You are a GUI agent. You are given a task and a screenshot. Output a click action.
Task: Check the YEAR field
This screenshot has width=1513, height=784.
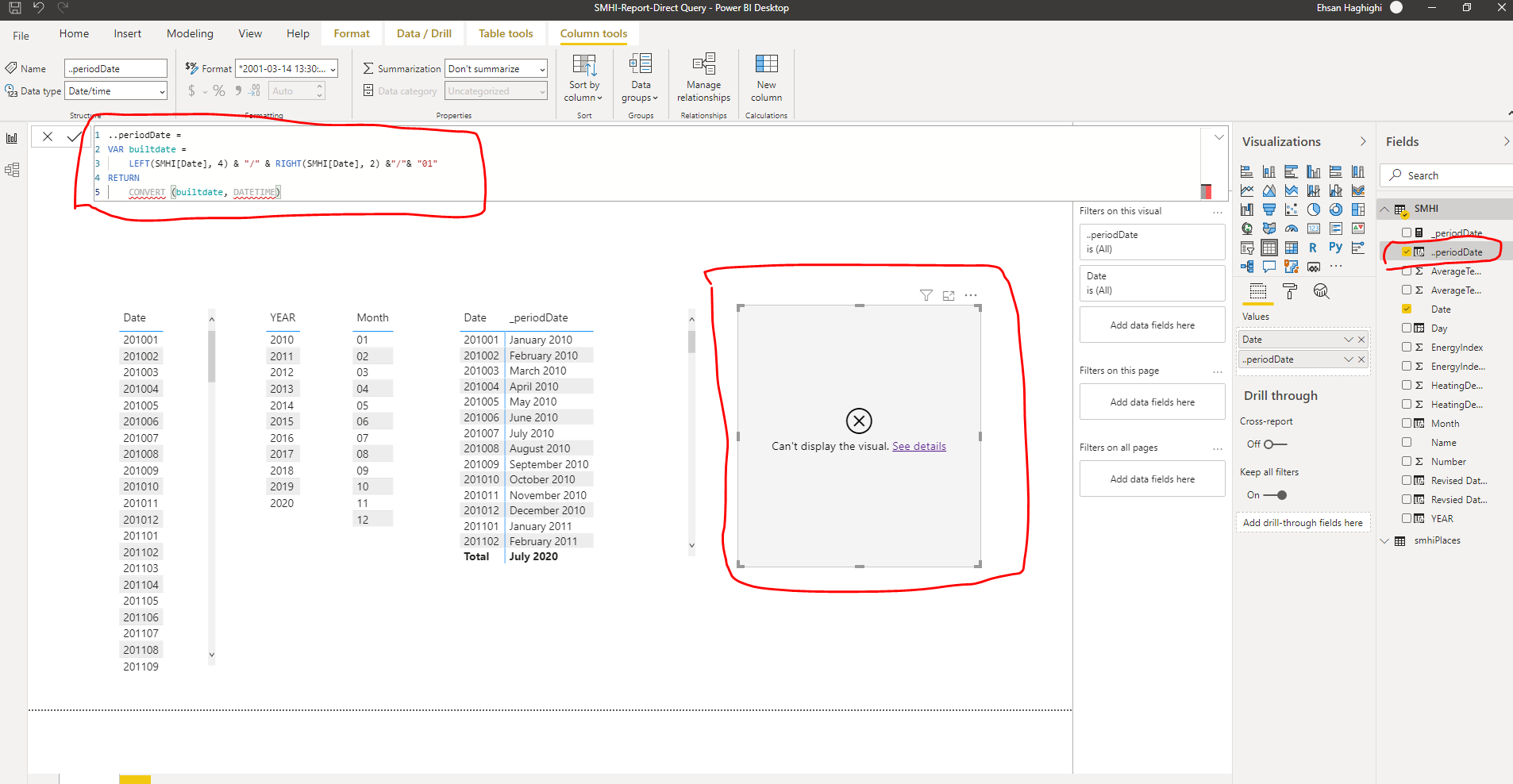pos(1407,518)
